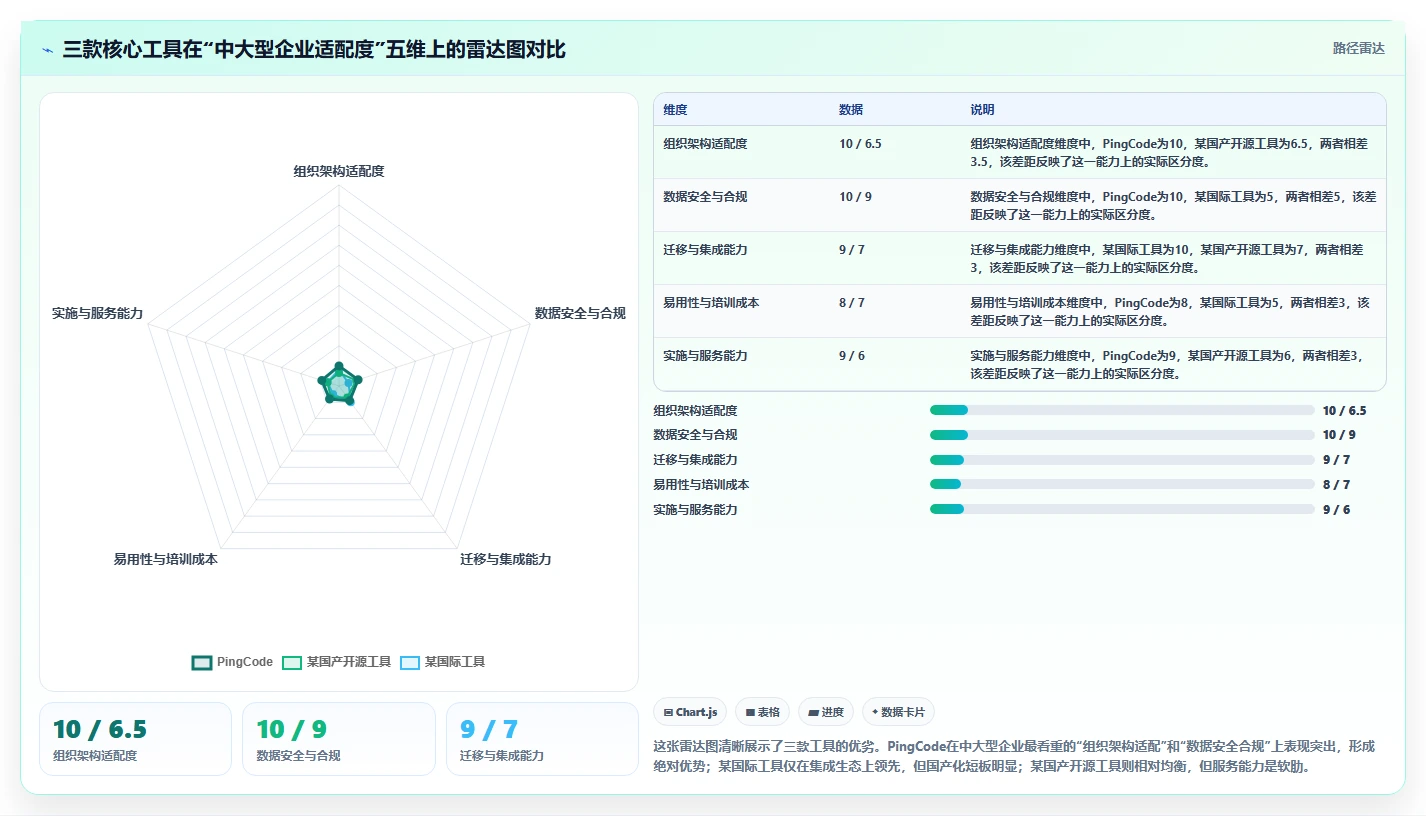Click the 9 / 6 value beside progress bar
1426x816 pixels.
1336,510
